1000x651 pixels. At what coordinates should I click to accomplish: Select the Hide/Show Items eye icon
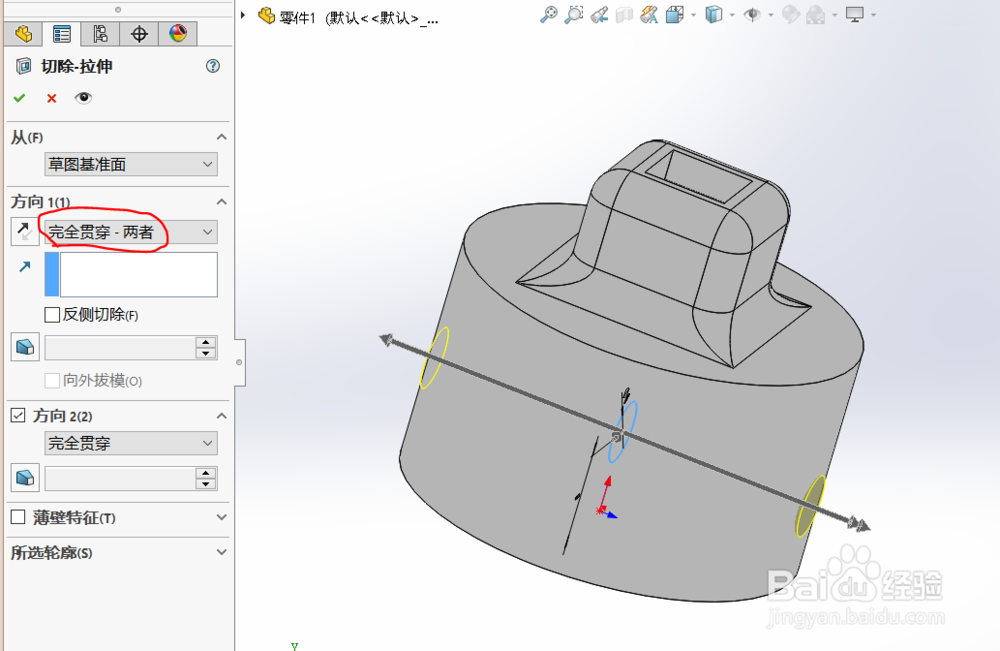pyautogui.click(x=752, y=14)
